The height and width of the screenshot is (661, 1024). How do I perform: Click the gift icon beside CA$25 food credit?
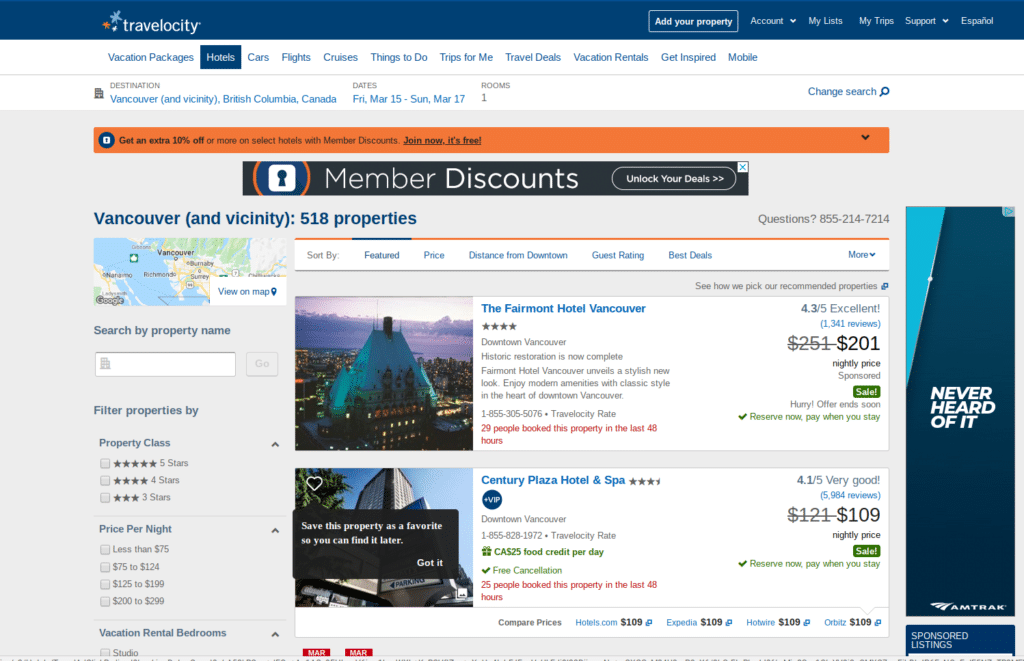pos(486,551)
